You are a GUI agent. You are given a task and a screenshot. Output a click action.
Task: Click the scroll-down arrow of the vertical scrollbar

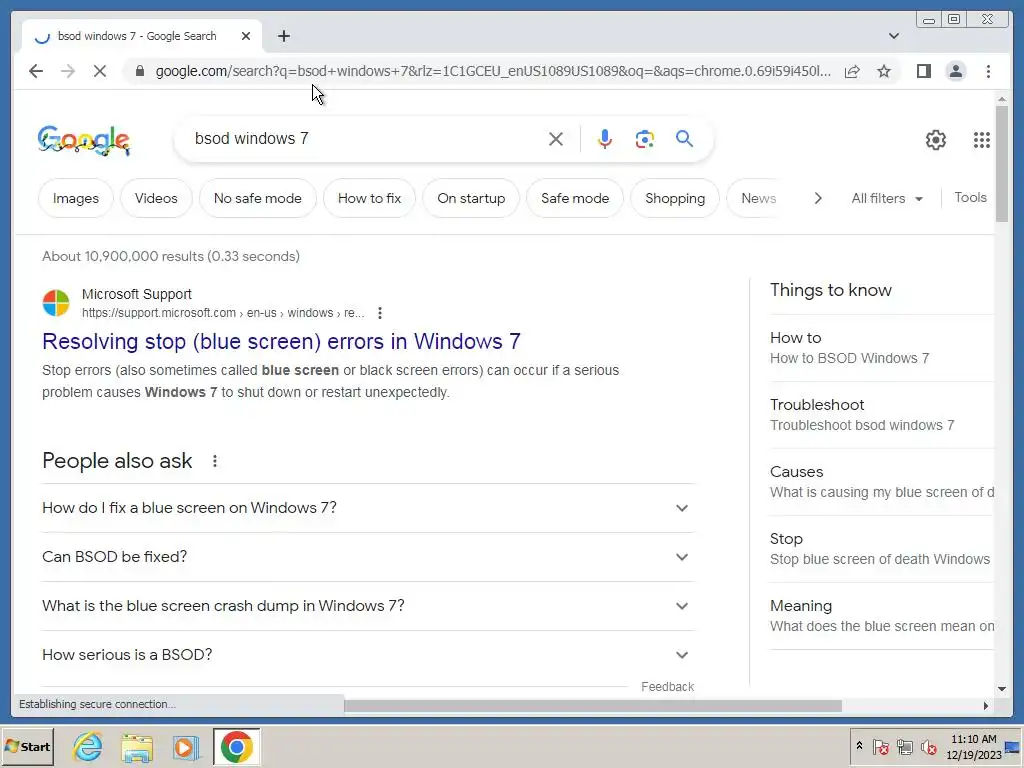[x=1002, y=688]
